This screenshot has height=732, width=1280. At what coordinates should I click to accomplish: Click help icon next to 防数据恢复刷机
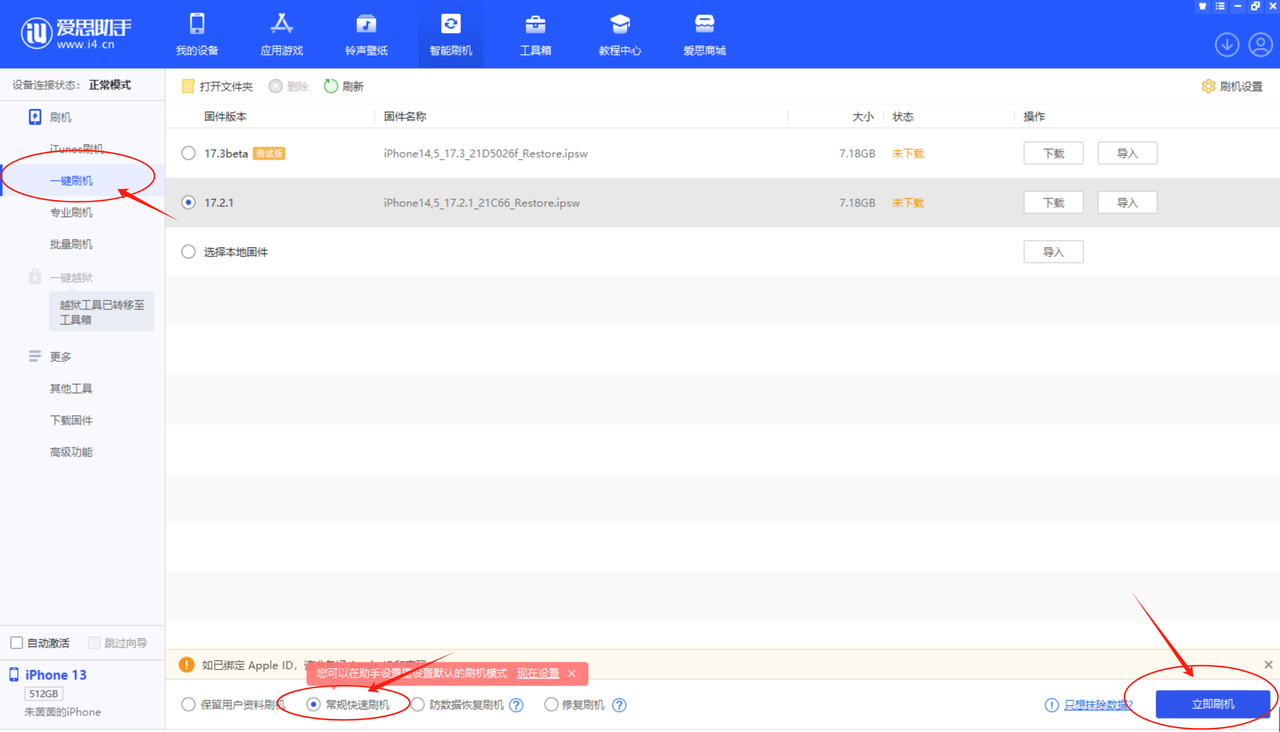[x=516, y=705]
